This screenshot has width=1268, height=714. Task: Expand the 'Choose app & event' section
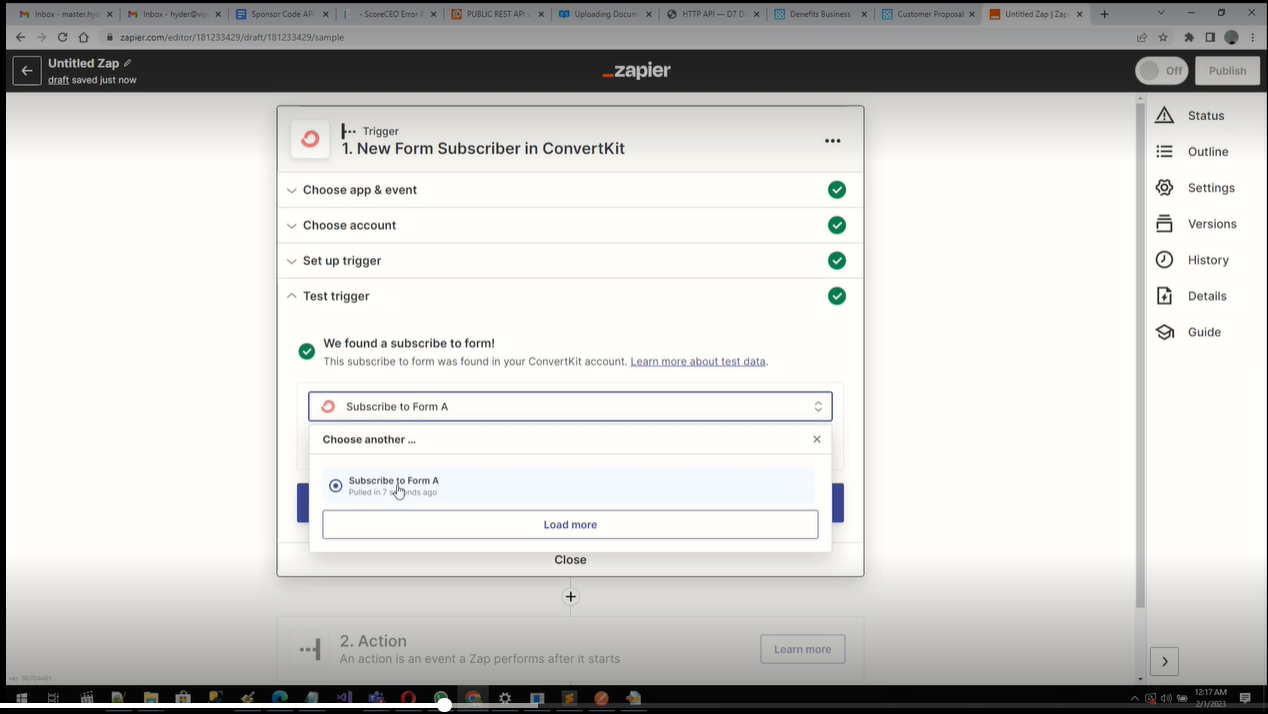tap(570, 190)
